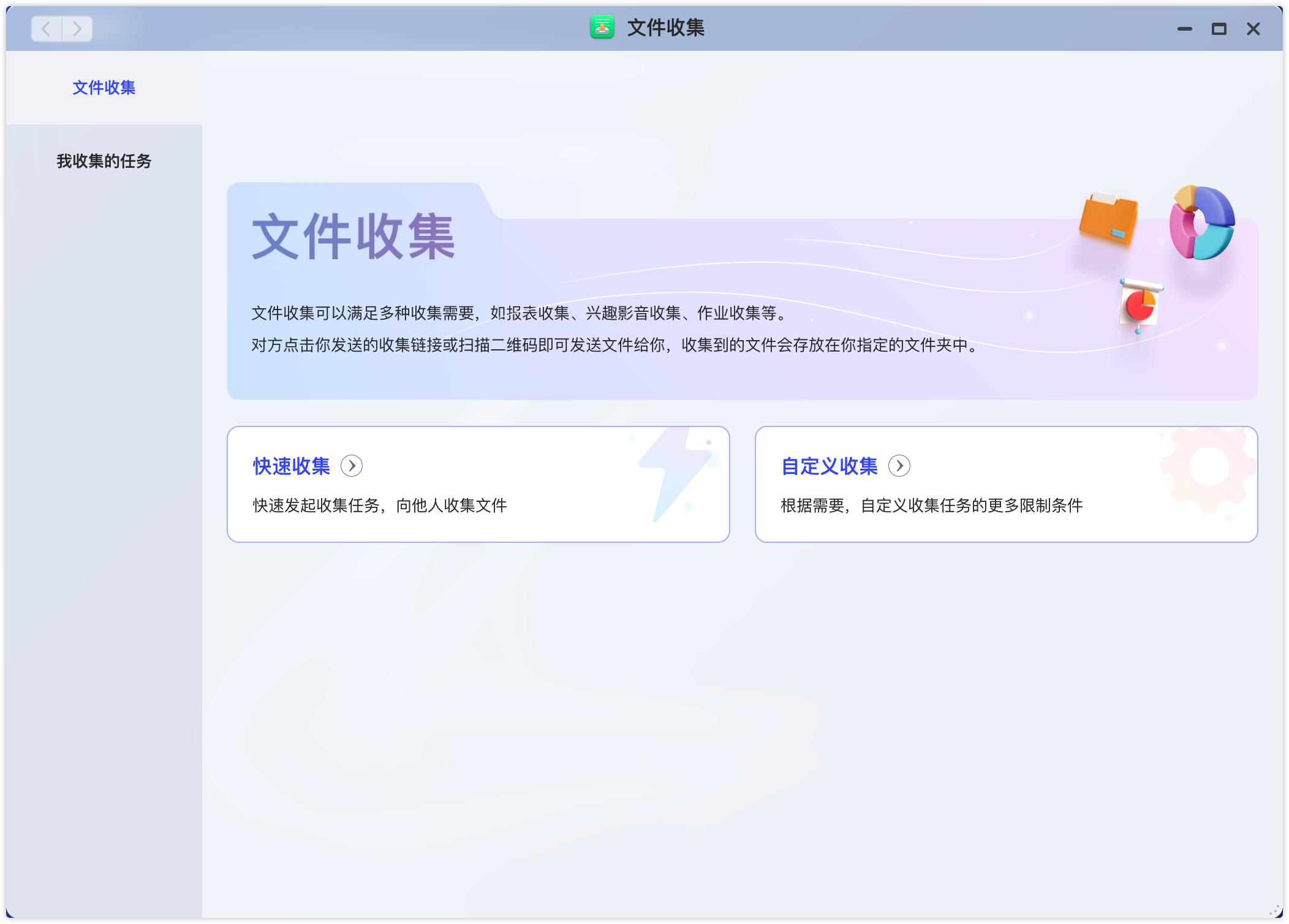Select the 文件收集 sidebar tab
The width and height of the screenshot is (1289, 924).
[103, 88]
